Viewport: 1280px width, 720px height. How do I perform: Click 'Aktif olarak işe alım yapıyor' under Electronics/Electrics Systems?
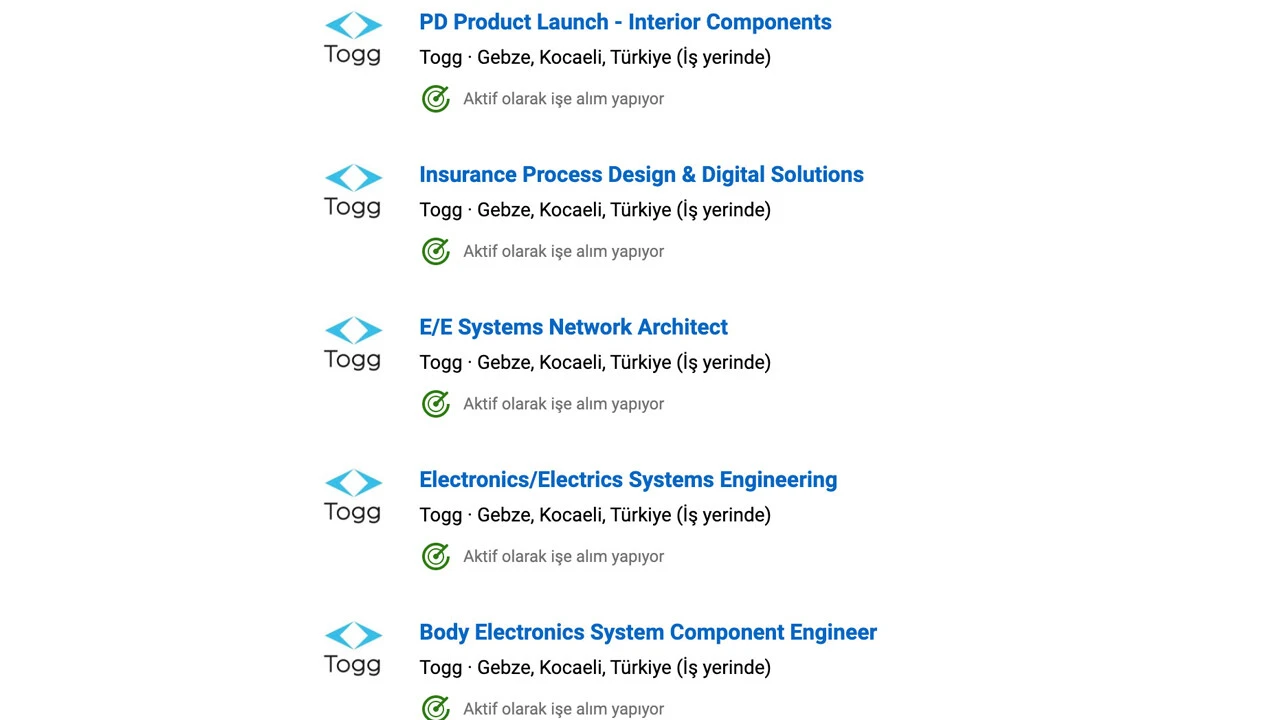pos(563,557)
